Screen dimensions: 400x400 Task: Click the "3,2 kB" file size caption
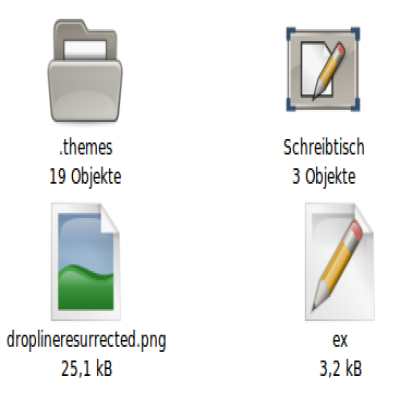(x=340, y=368)
